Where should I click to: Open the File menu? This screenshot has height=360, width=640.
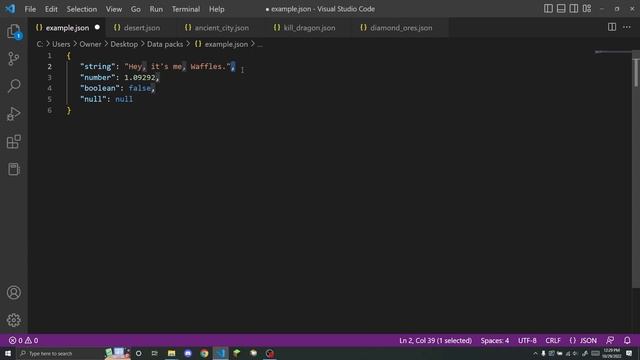click(30, 9)
